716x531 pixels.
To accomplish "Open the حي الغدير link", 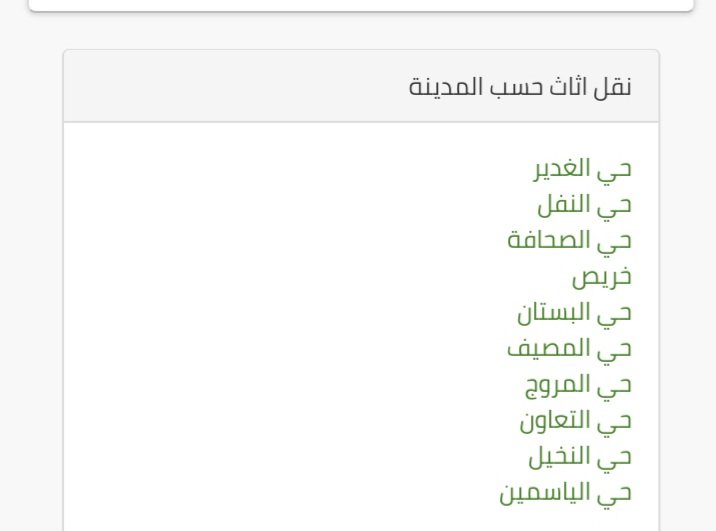I will (582, 169).
